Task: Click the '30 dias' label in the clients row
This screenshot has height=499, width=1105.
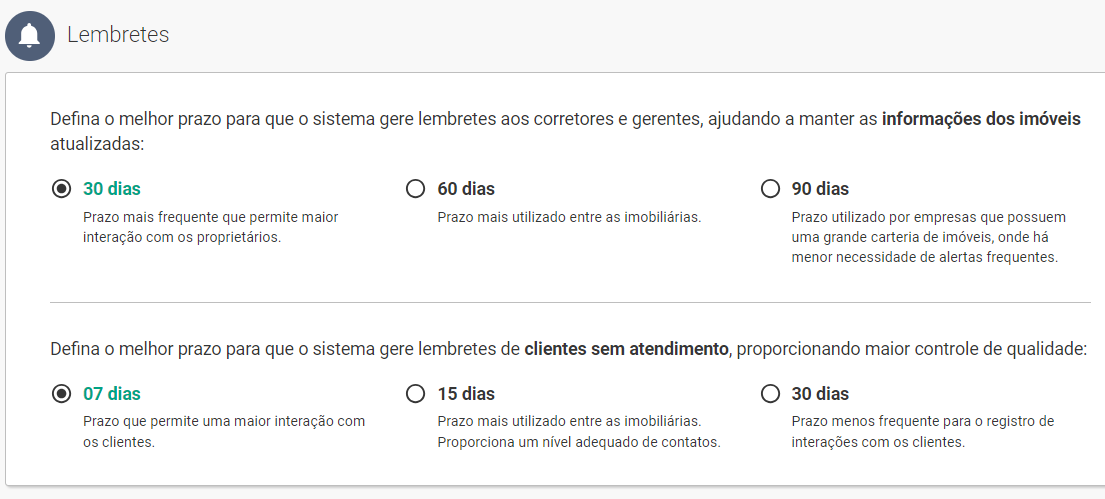Action: tap(820, 394)
